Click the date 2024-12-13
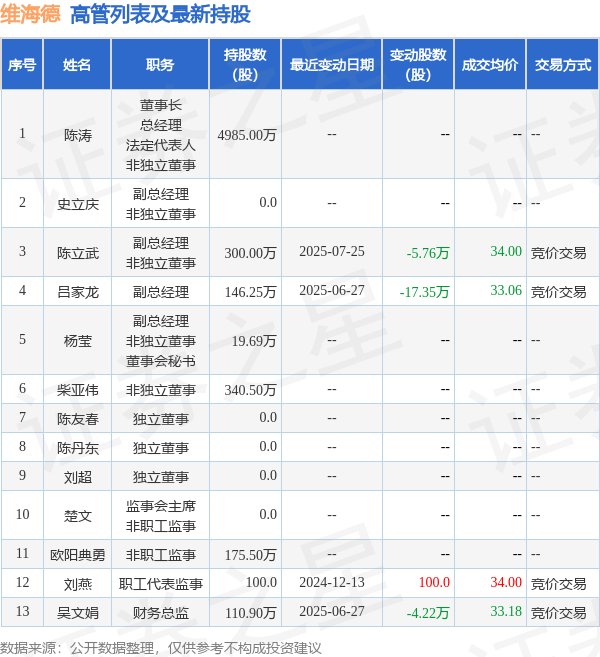 pos(332,582)
